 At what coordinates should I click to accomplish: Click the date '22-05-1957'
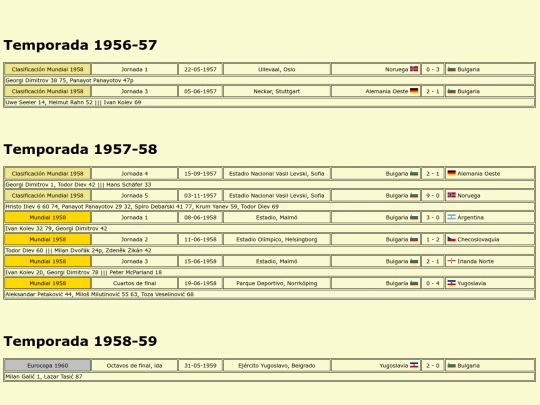click(x=200, y=69)
